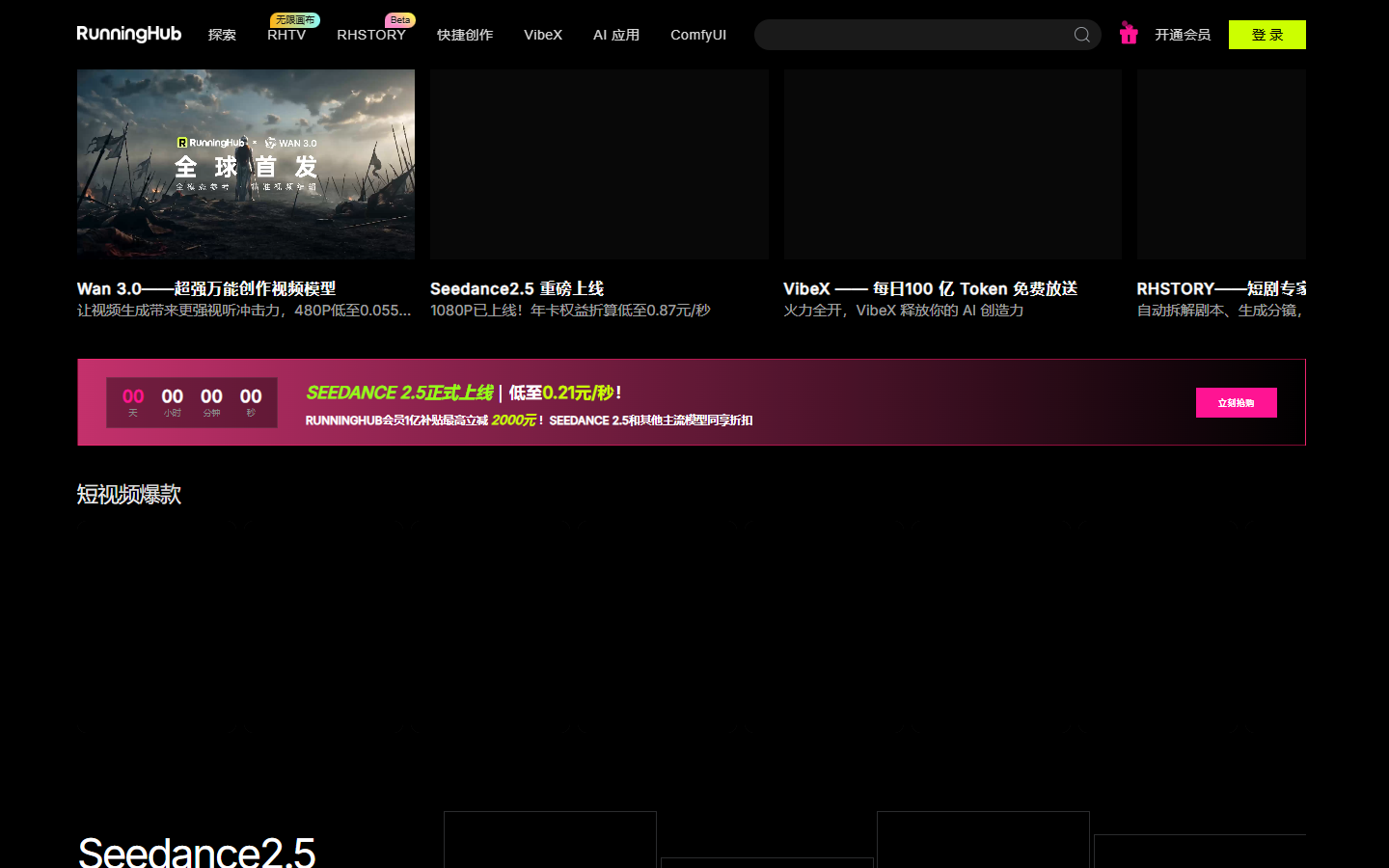The height and width of the screenshot is (868, 1389).
Task: Click the Beta badge above RHSTORY
Action: [400, 19]
